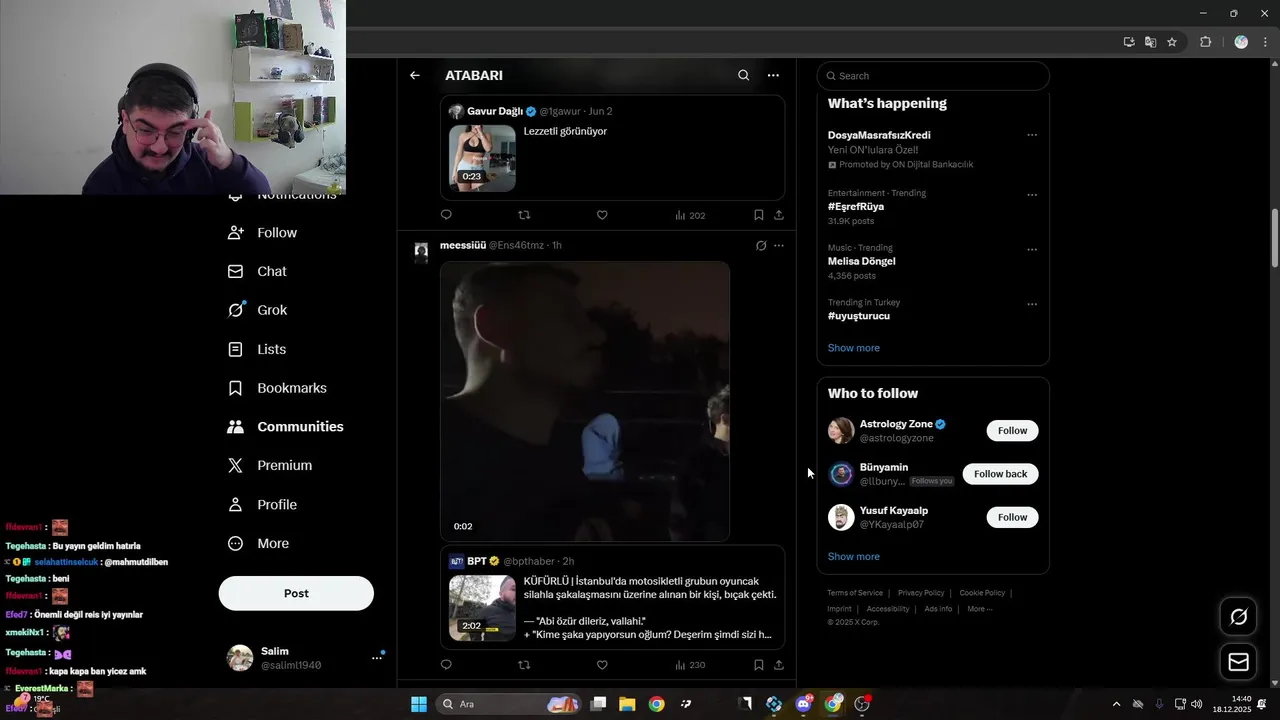Image resolution: width=1280 pixels, height=720 pixels.
Task: Open the ATABARI header more options menu
Action: (x=773, y=75)
